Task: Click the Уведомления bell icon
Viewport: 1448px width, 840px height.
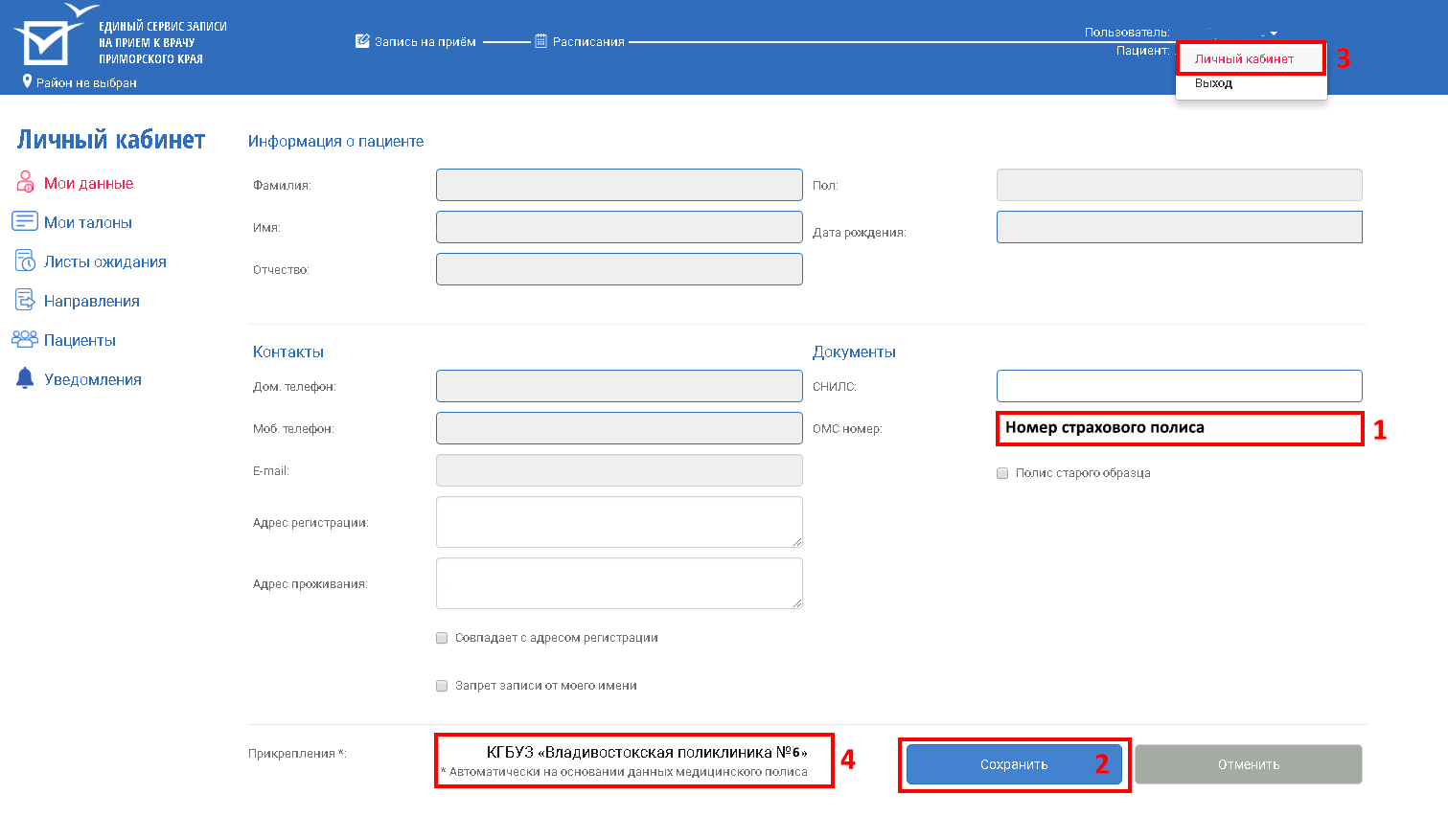Action: pos(25,378)
